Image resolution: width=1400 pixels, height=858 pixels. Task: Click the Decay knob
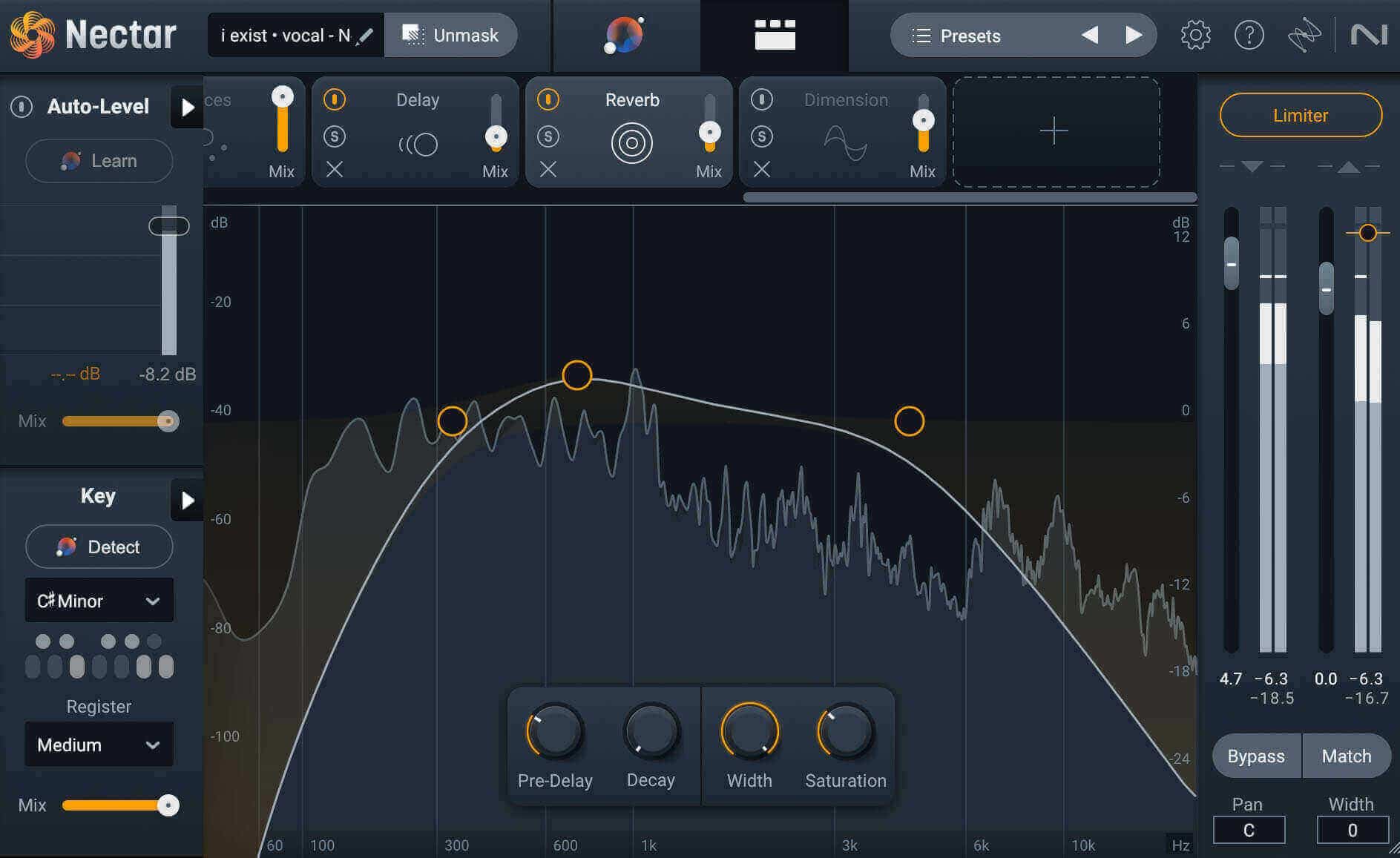651,731
